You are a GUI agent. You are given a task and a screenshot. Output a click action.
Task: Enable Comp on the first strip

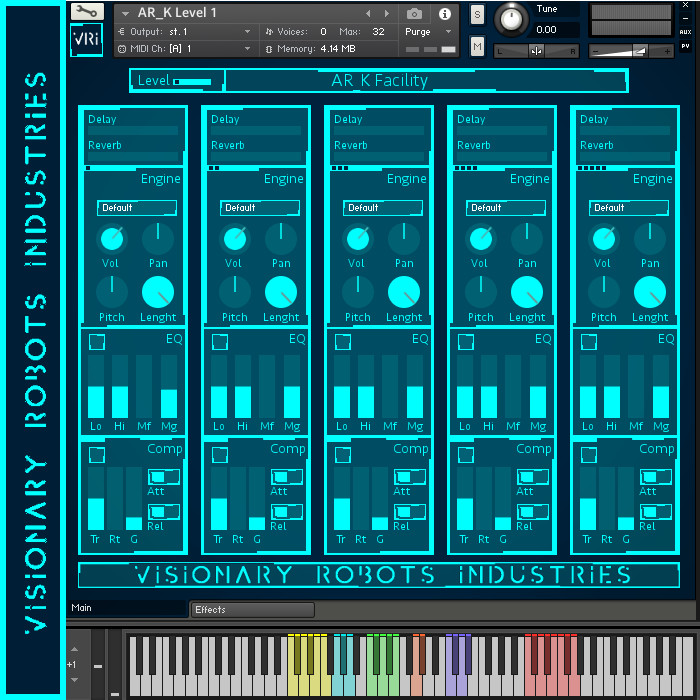pyautogui.click(x=97, y=454)
